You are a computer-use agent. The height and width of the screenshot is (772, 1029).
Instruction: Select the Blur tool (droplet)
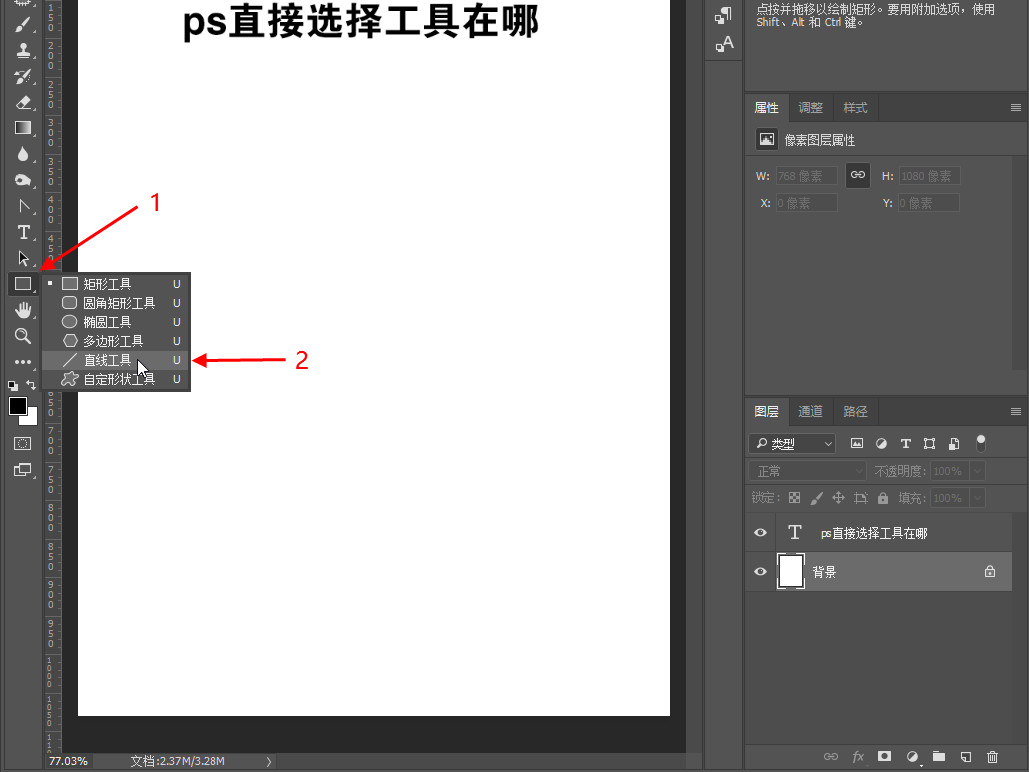coord(23,154)
